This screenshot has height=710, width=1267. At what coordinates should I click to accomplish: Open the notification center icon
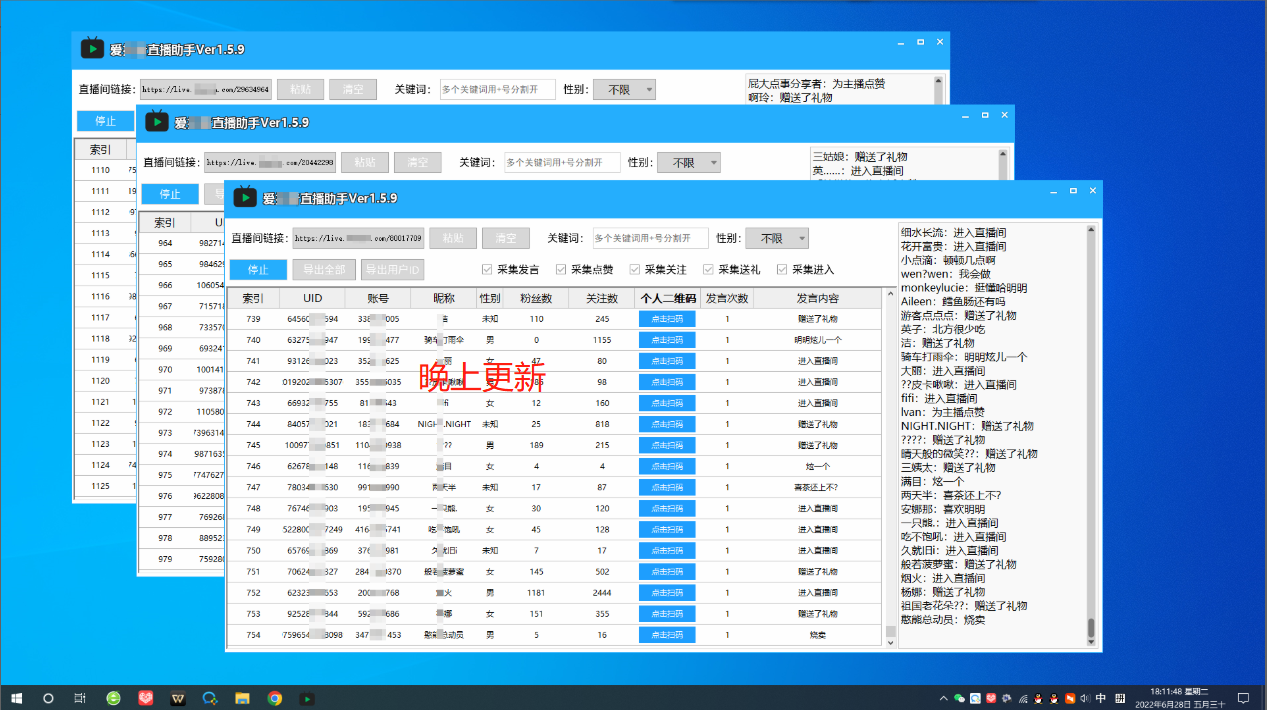point(1243,697)
